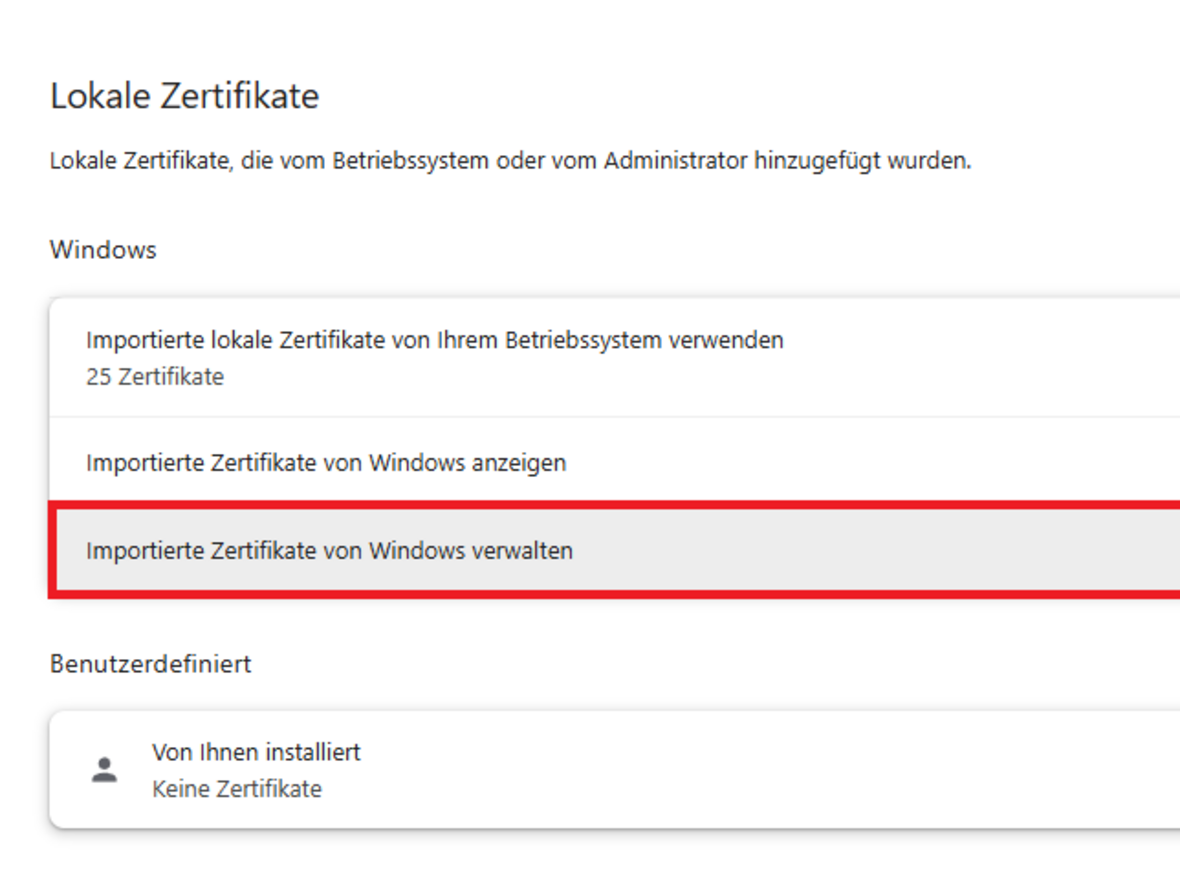Open Importierte Zertifikate von Windows anzeigen

point(326,463)
